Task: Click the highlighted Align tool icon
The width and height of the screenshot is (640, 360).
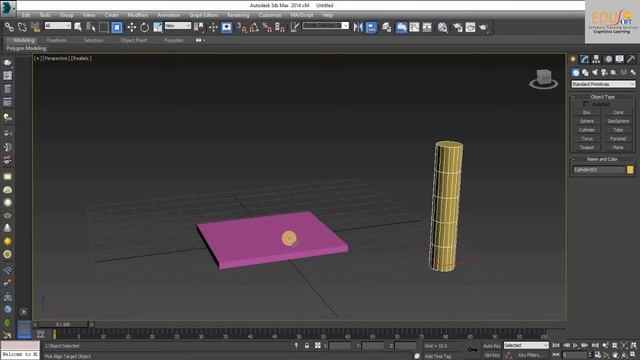Action: (371, 27)
